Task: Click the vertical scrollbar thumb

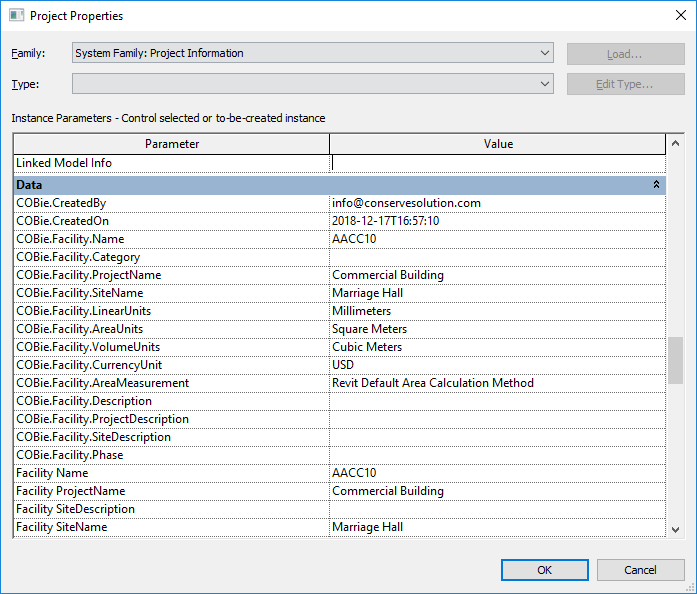Action: click(x=675, y=360)
